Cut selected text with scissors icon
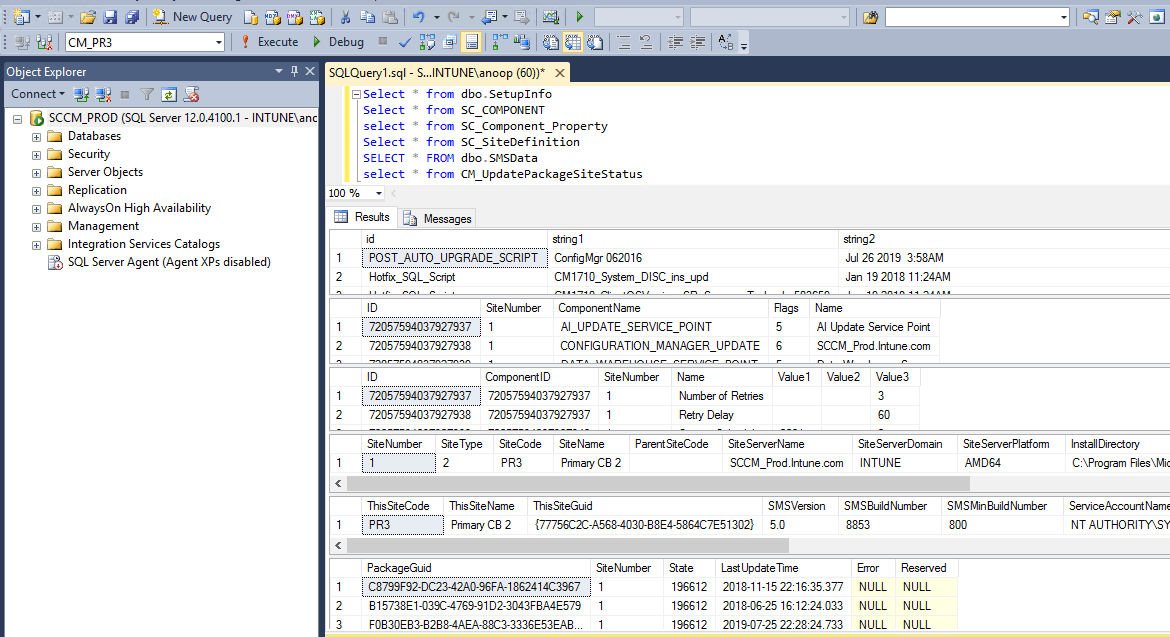 (345, 16)
